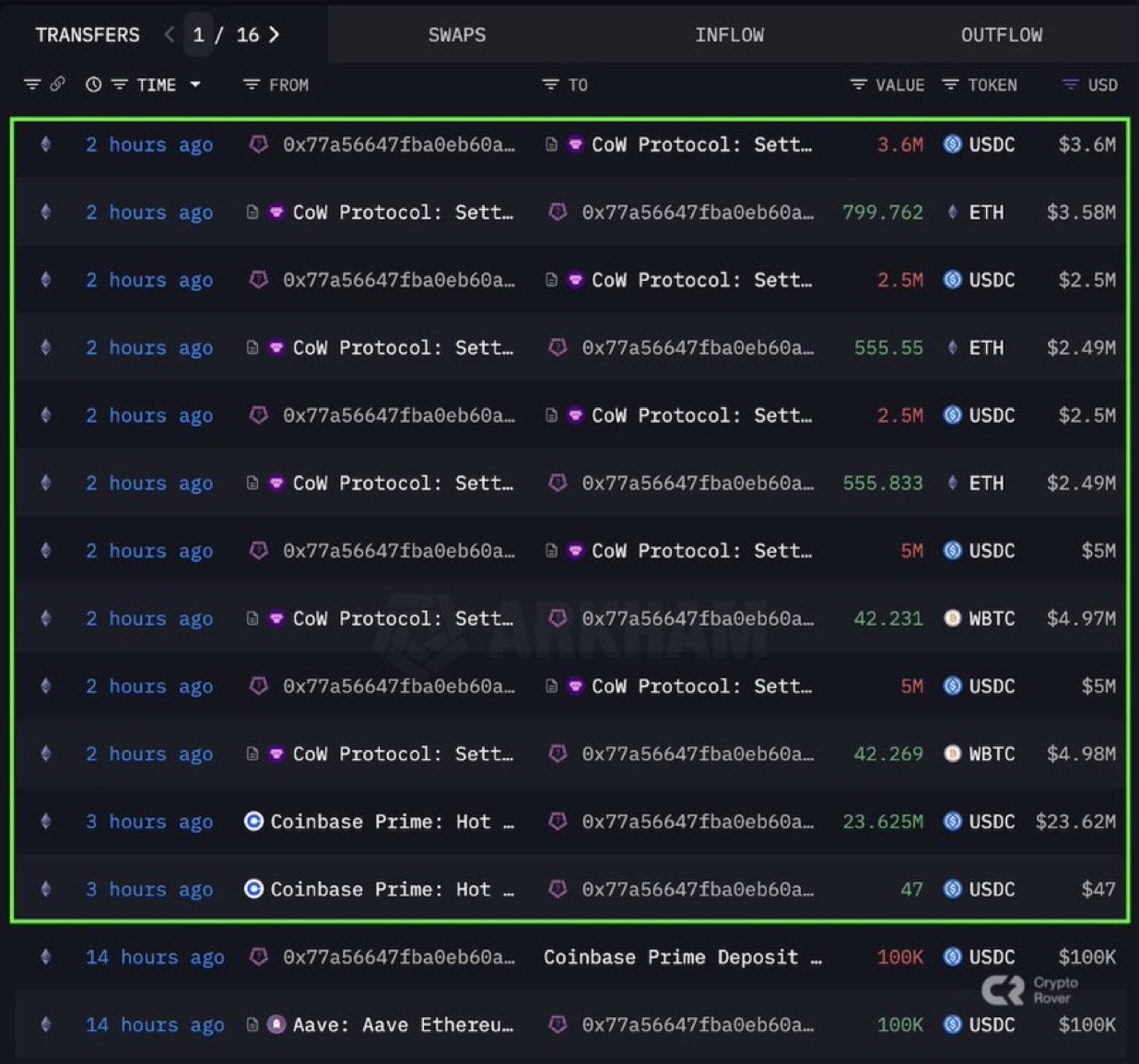Open the Coinbase Prime Deposit address link
This screenshot has height=1064, width=1139.
683,957
